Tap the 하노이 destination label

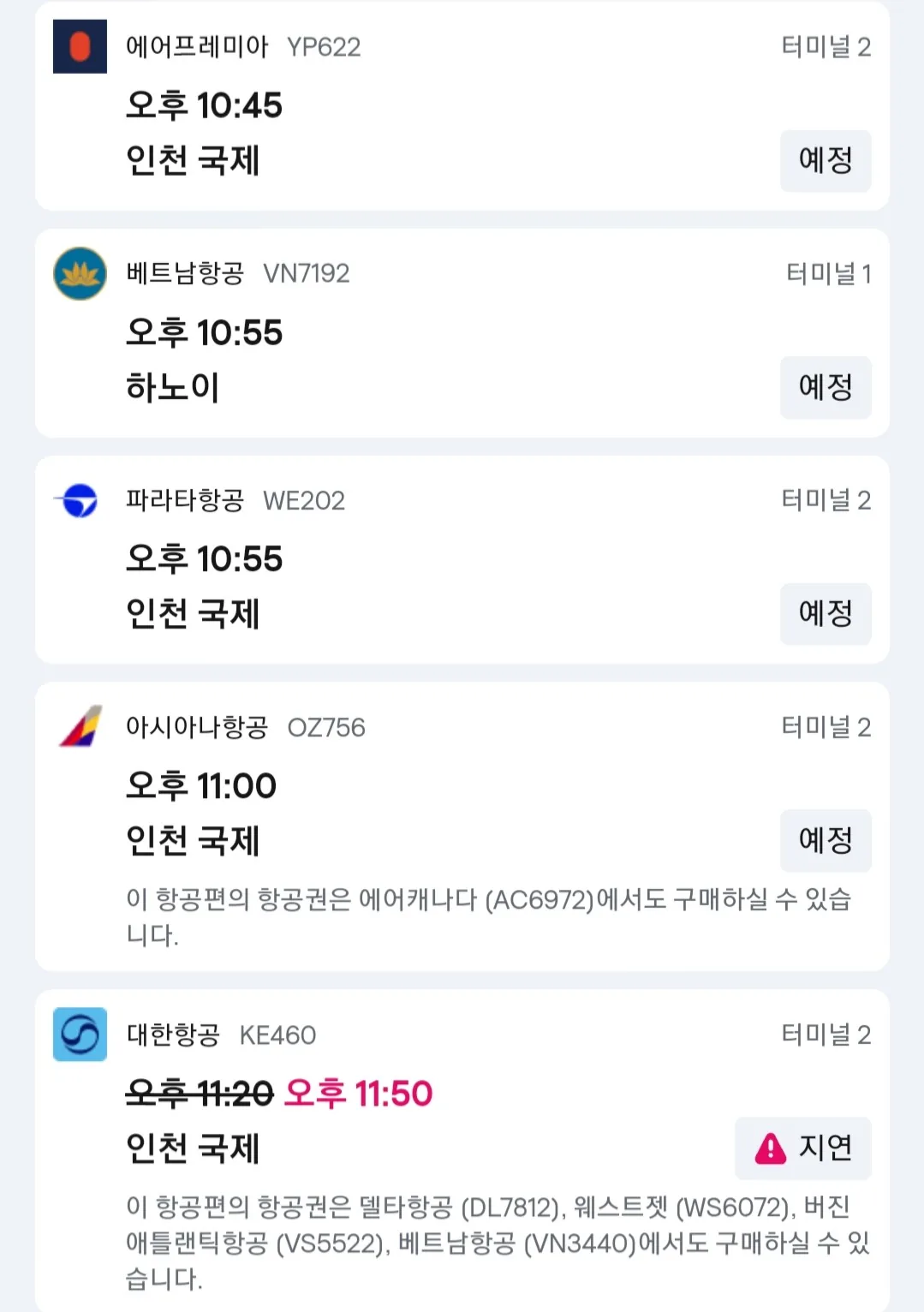tap(173, 387)
